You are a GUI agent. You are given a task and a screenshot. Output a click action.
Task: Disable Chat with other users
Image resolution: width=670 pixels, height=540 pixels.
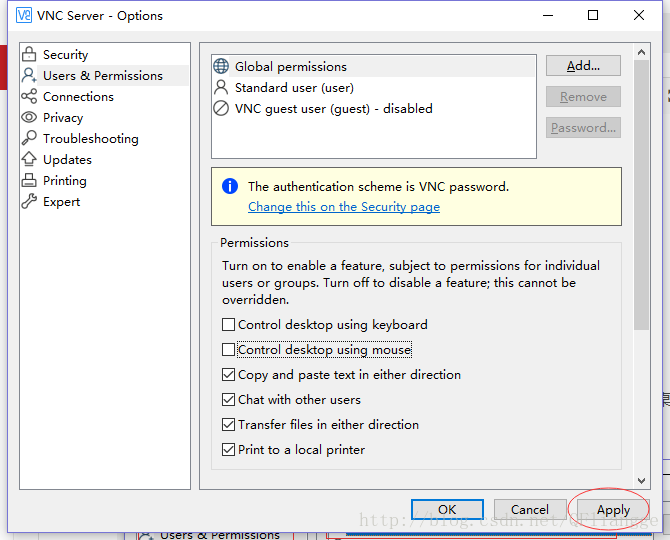[229, 399]
